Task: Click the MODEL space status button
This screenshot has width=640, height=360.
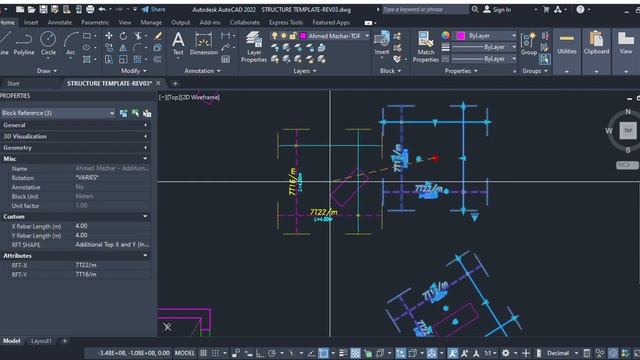Action: pos(184,353)
